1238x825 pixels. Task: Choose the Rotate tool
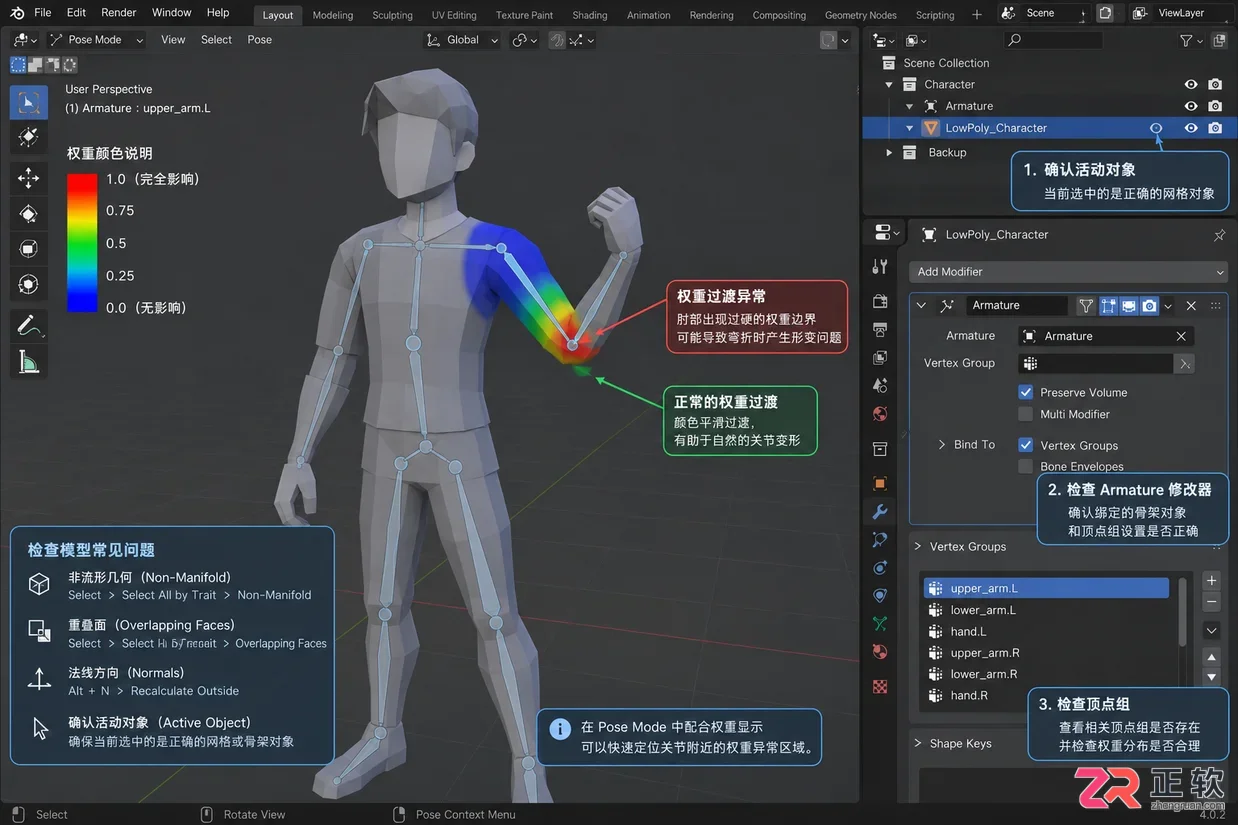point(28,213)
